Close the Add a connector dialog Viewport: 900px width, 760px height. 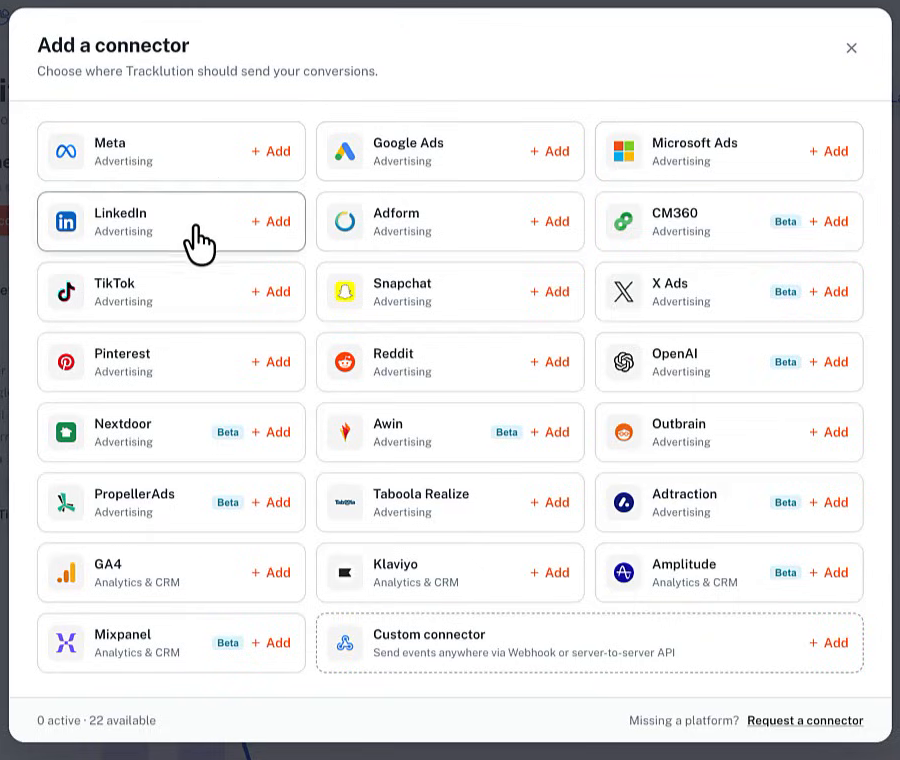pyautogui.click(x=851, y=48)
